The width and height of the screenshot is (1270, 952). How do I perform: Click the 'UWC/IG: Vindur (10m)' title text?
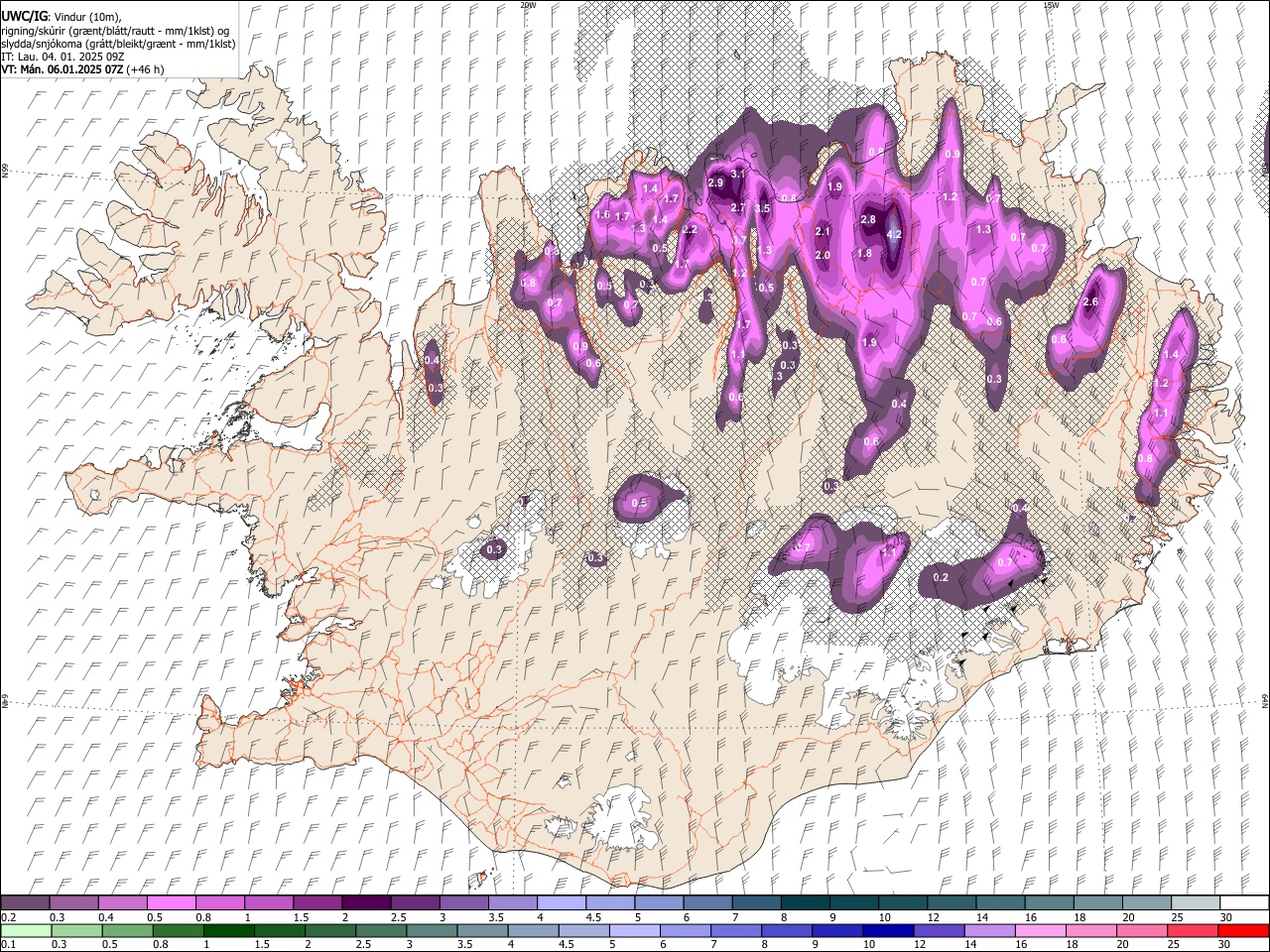(60, 17)
